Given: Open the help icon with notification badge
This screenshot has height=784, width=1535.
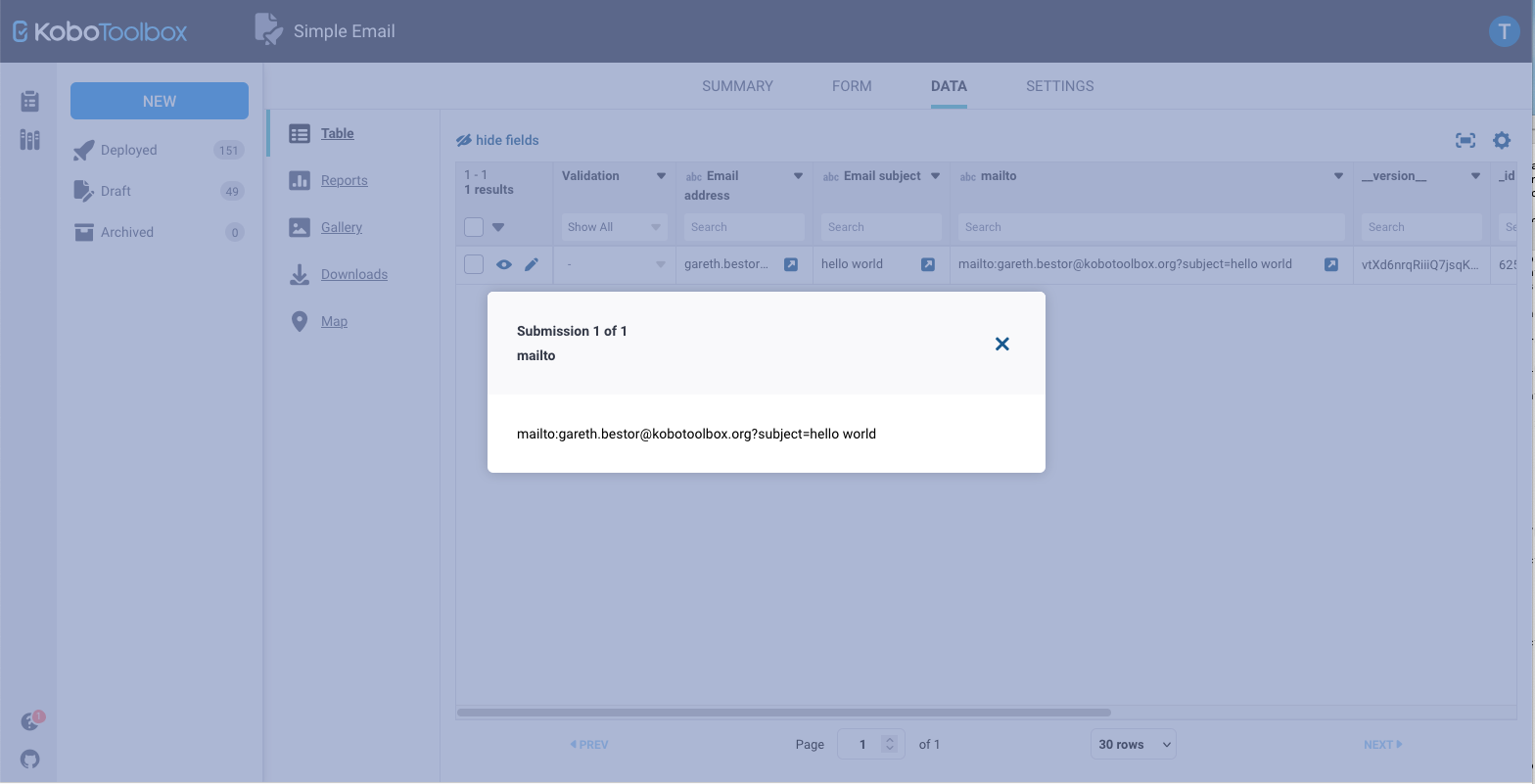Looking at the screenshot, I should click(x=30, y=722).
